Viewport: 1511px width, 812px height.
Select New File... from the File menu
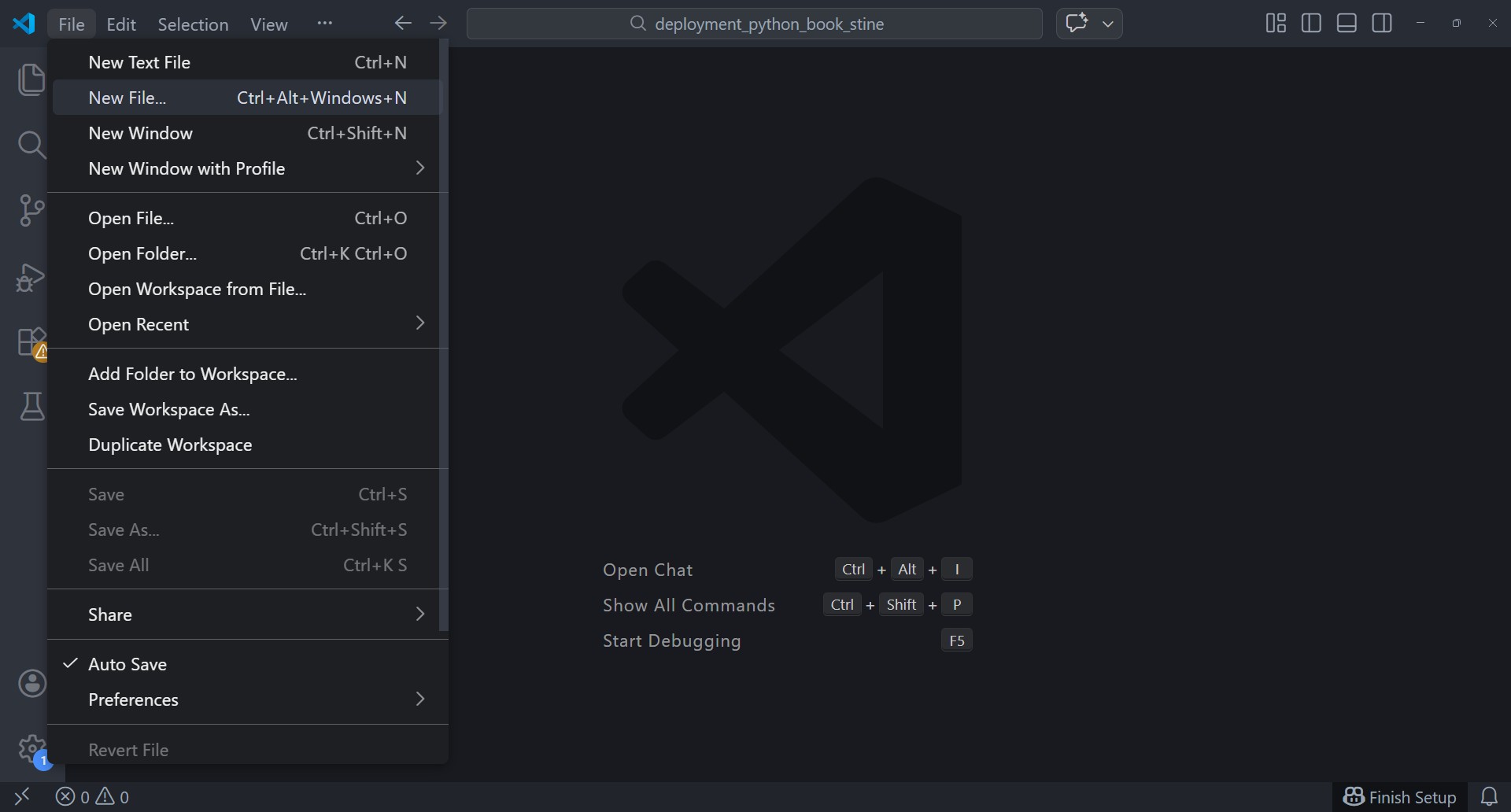coord(127,98)
